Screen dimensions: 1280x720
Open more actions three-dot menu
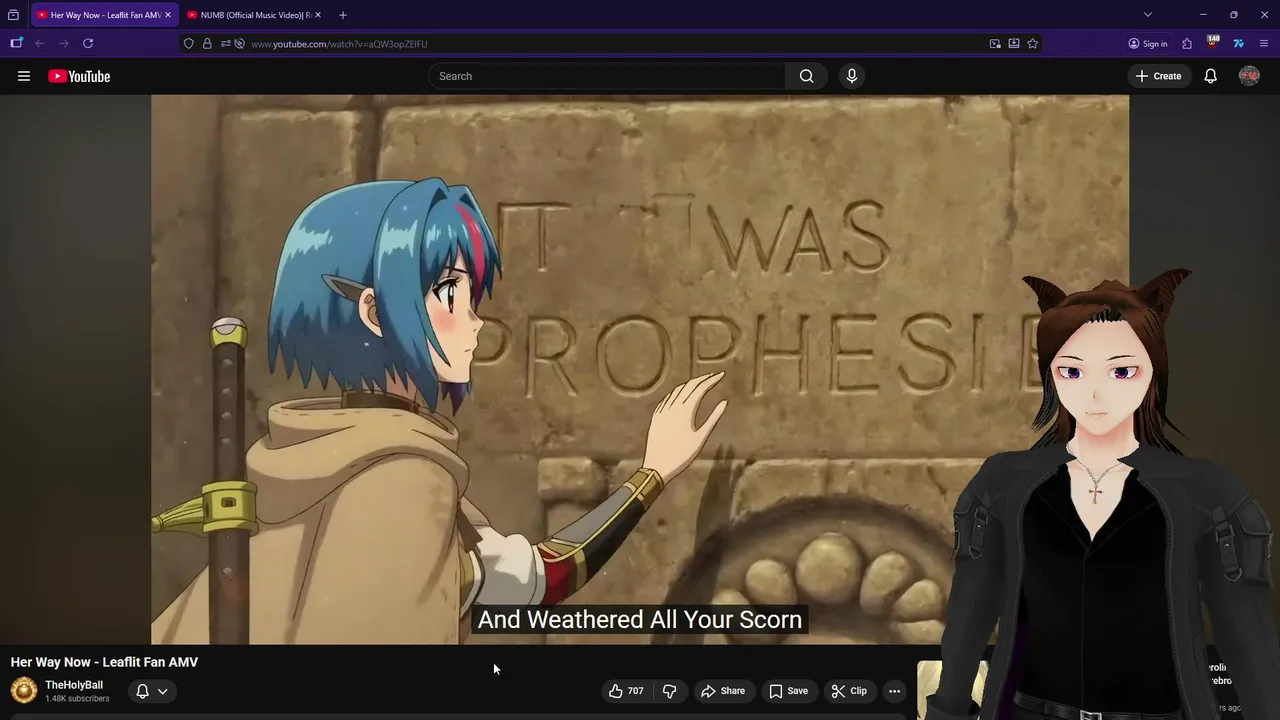click(895, 691)
